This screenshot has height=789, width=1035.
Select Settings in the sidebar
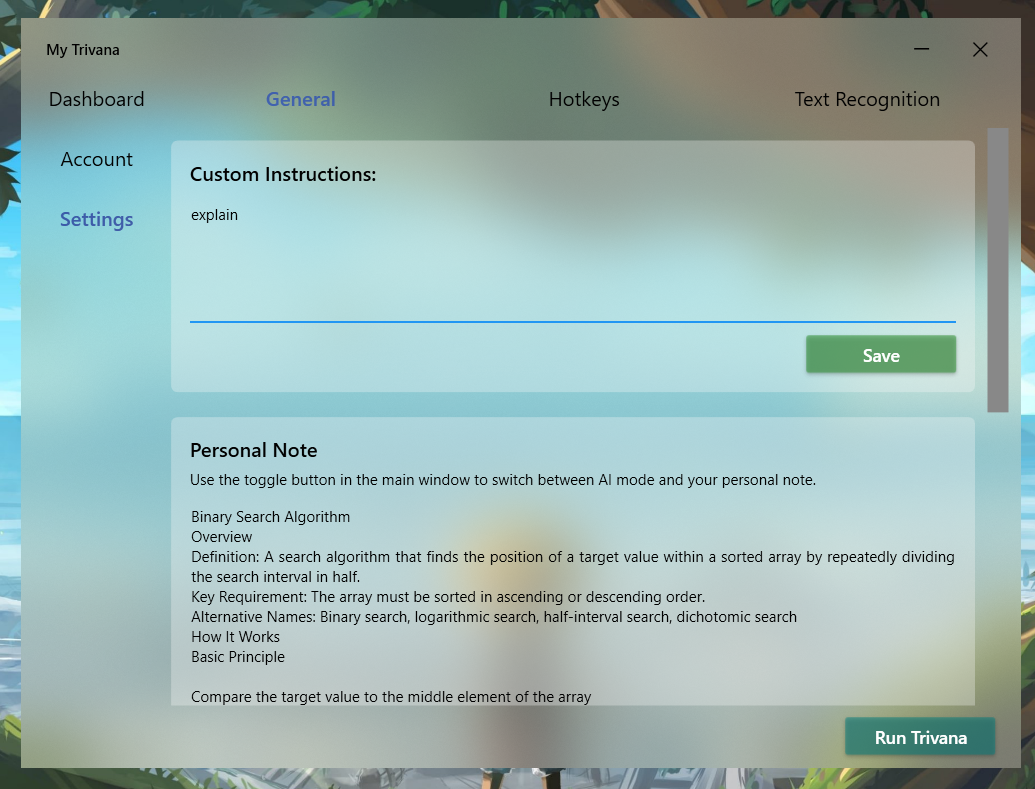click(96, 219)
